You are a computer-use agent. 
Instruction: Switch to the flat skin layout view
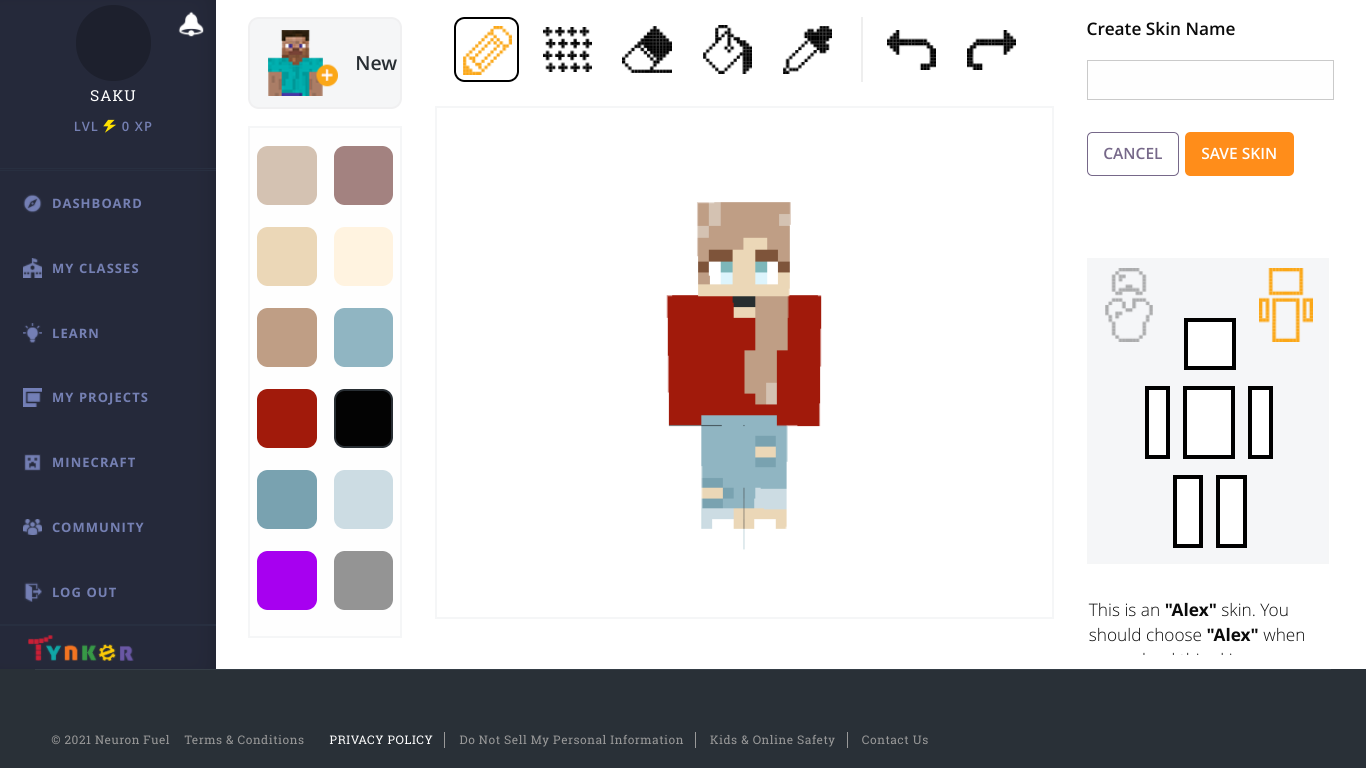[x=1287, y=303]
